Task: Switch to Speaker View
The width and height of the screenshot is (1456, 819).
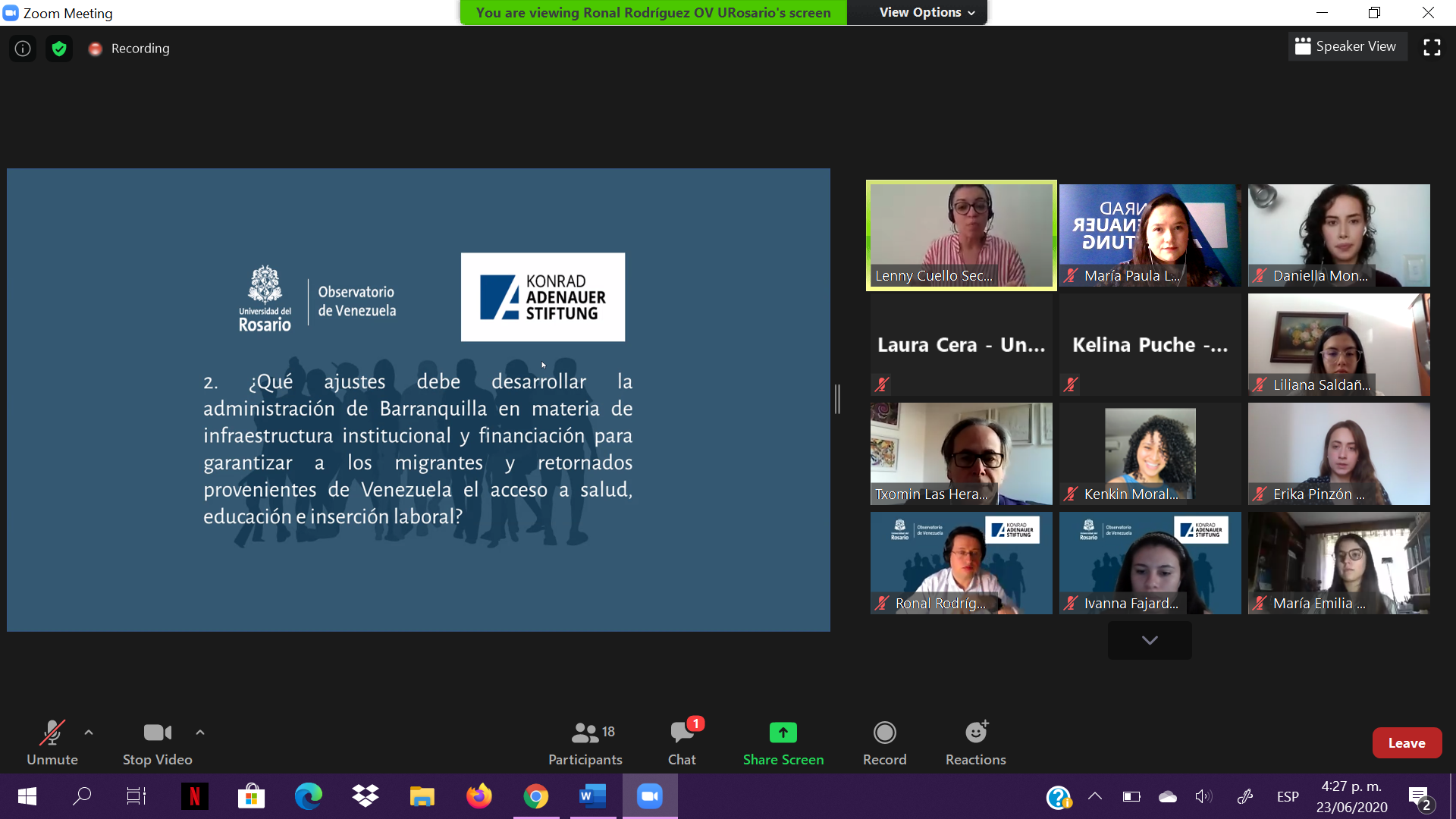Action: click(x=1346, y=46)
